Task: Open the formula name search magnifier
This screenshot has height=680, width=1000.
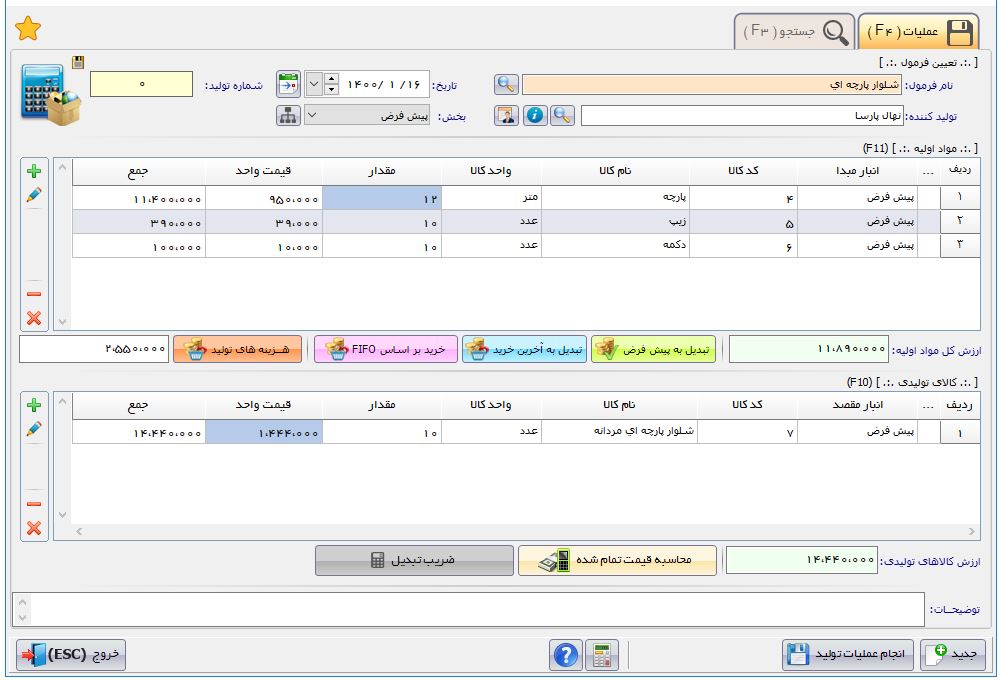Action: click(x=508, y=84)
